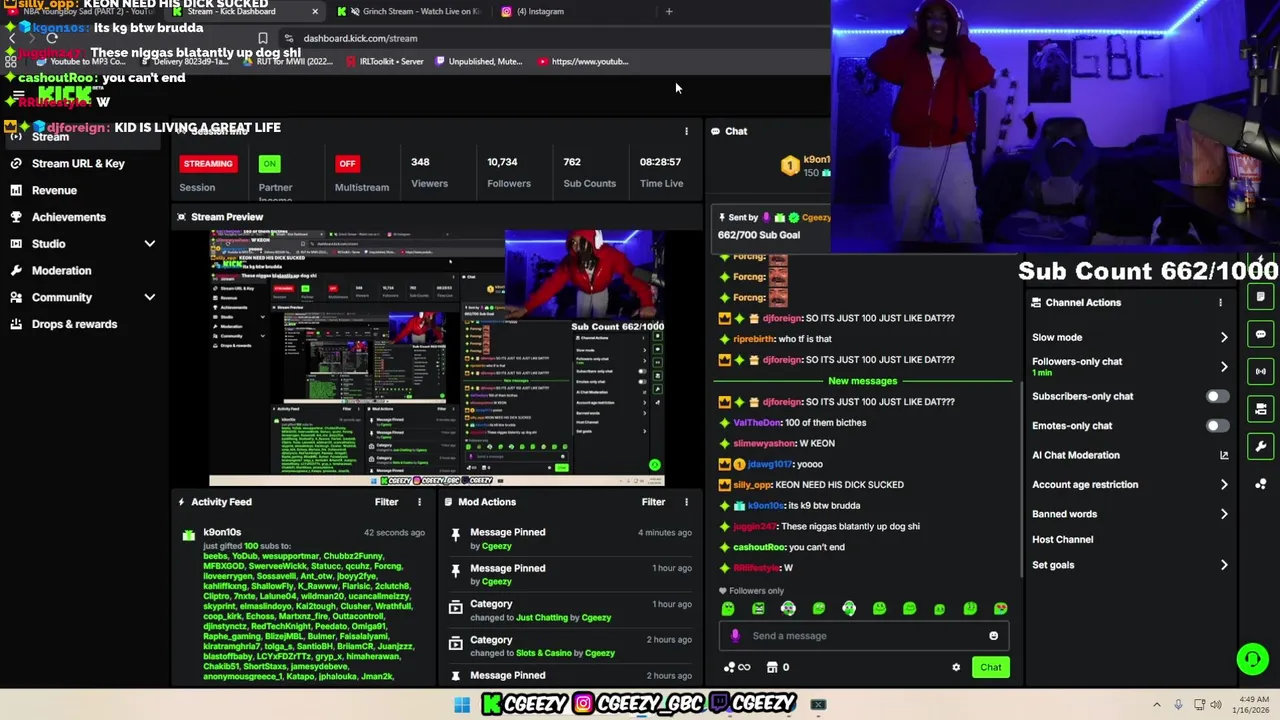Click the broadcast signal icon in right rail
This screenshot has height=720, width=1280.
1261,371
